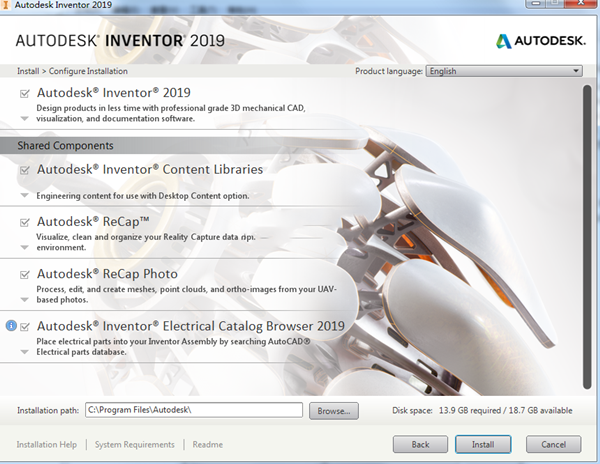Image resolution: width=600 pixels, height=464 pixels.
Task: Open Installation Help link
Action: point(47,444)
